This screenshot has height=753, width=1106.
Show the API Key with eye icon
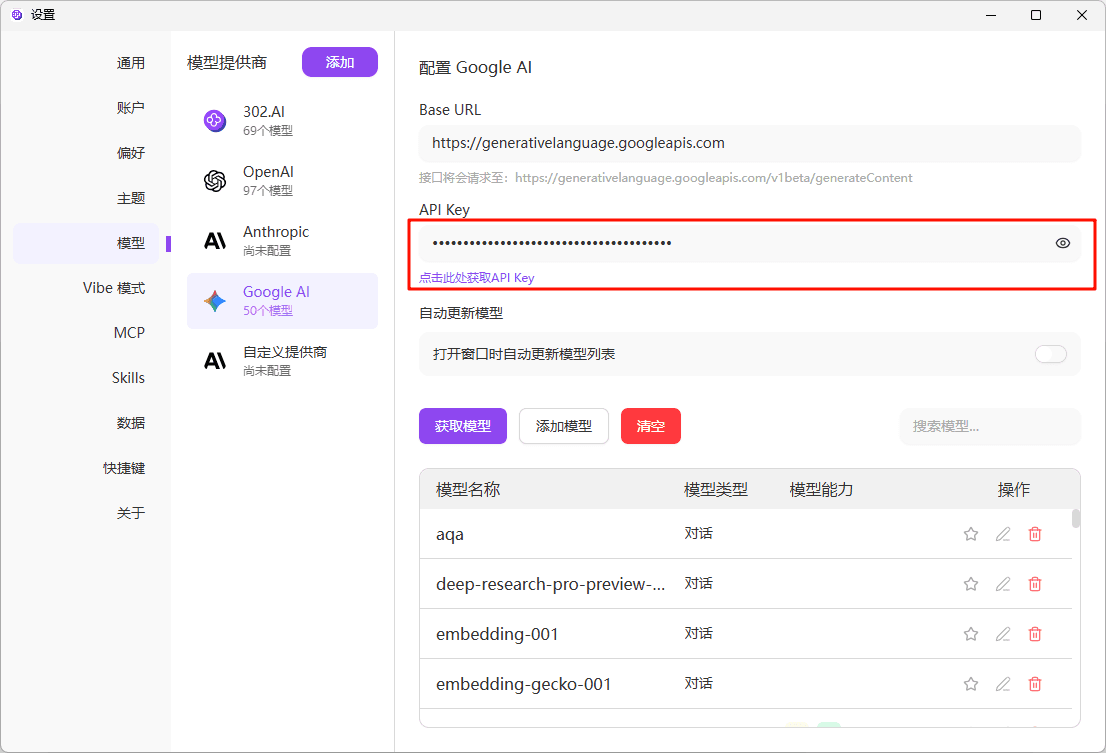pyautogui.click(x=1062, y=243)
